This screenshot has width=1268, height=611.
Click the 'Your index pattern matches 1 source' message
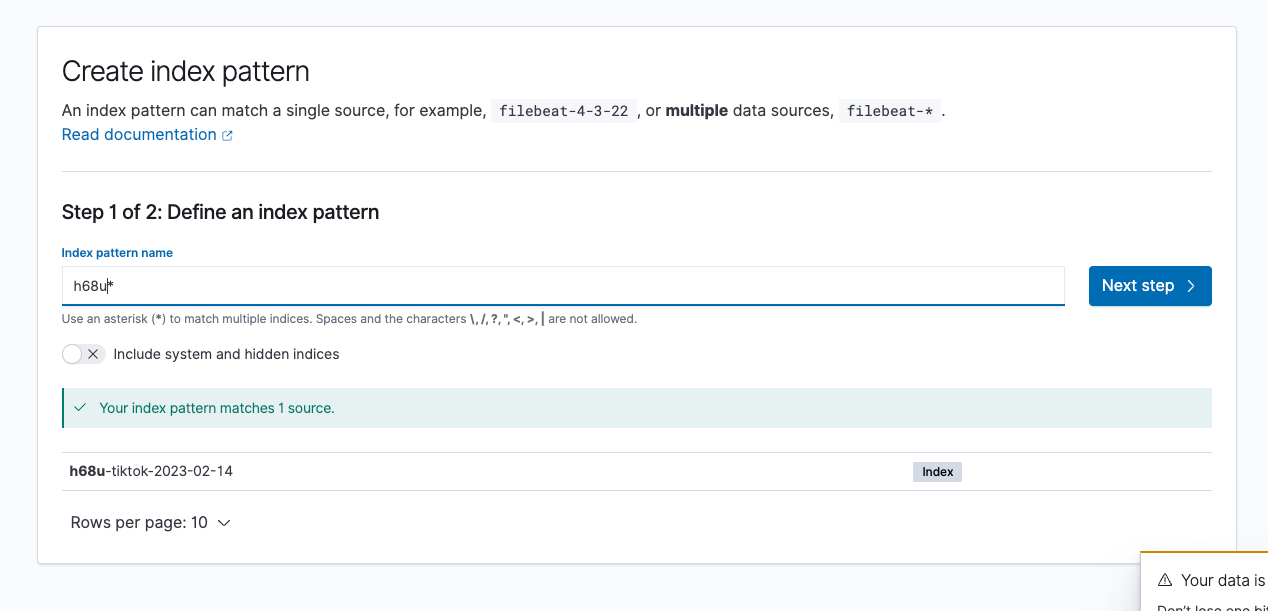tap(217, 408)
